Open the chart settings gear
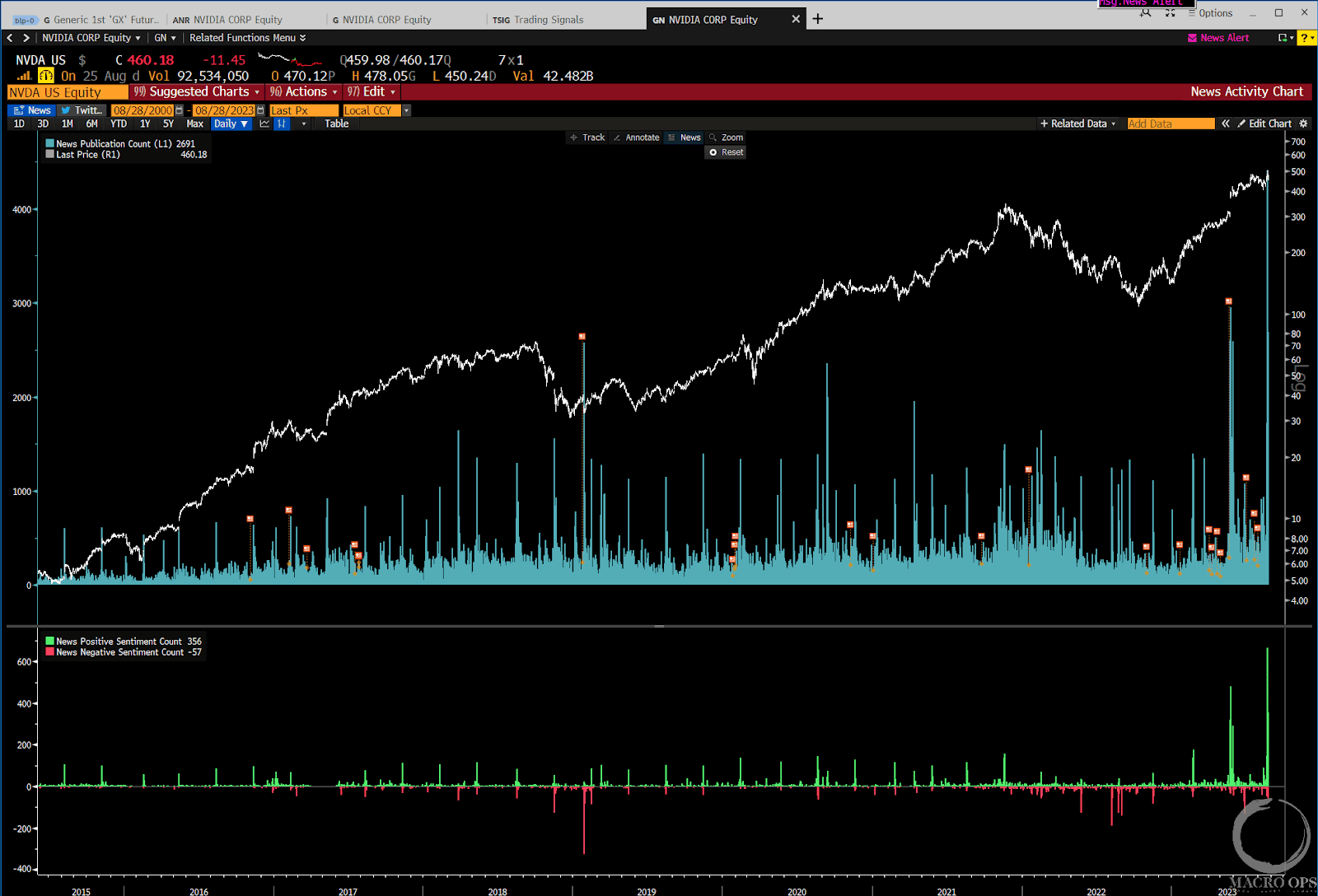Viewport: 1318px width, 896px height. 1303,124
